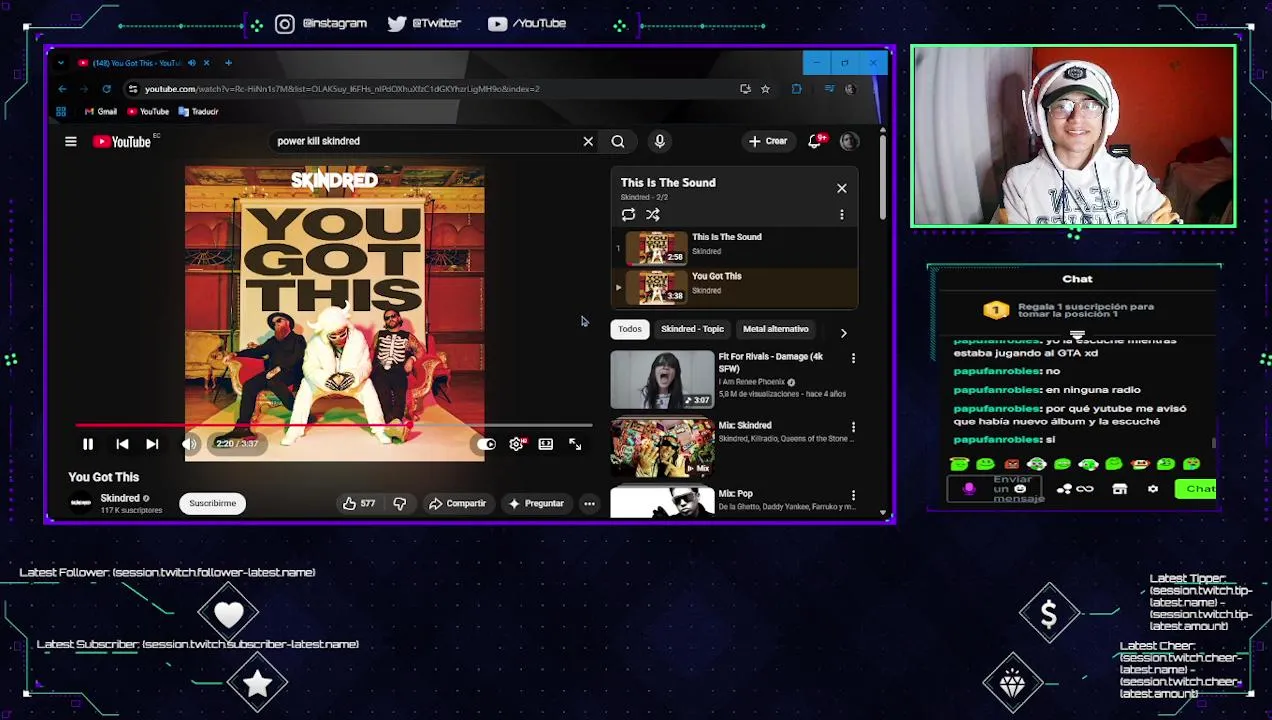Mute the video player volume
Screen dimensions: 1272x720
(x=189, y=444)
